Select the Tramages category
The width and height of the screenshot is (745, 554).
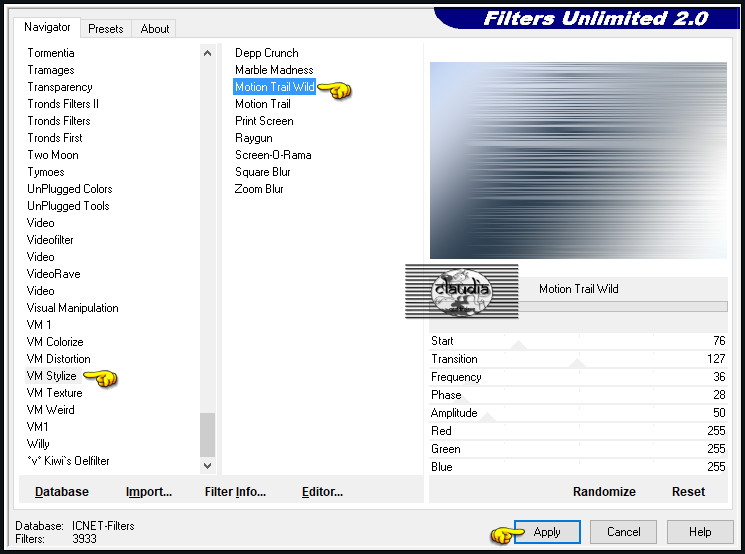[x=51, y=70]
